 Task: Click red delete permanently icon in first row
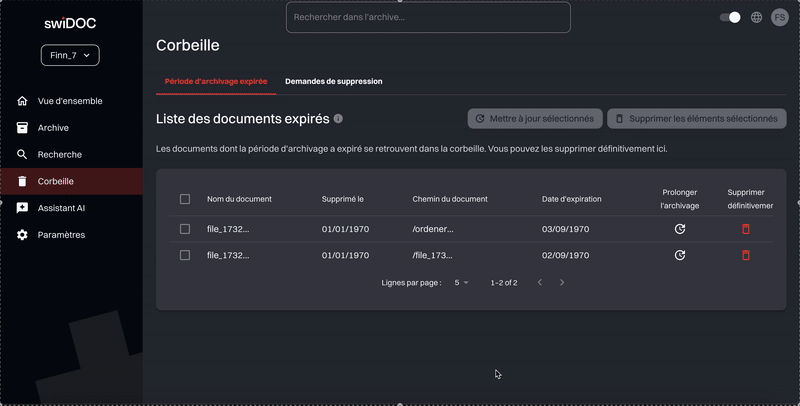[x=745, y=229]
